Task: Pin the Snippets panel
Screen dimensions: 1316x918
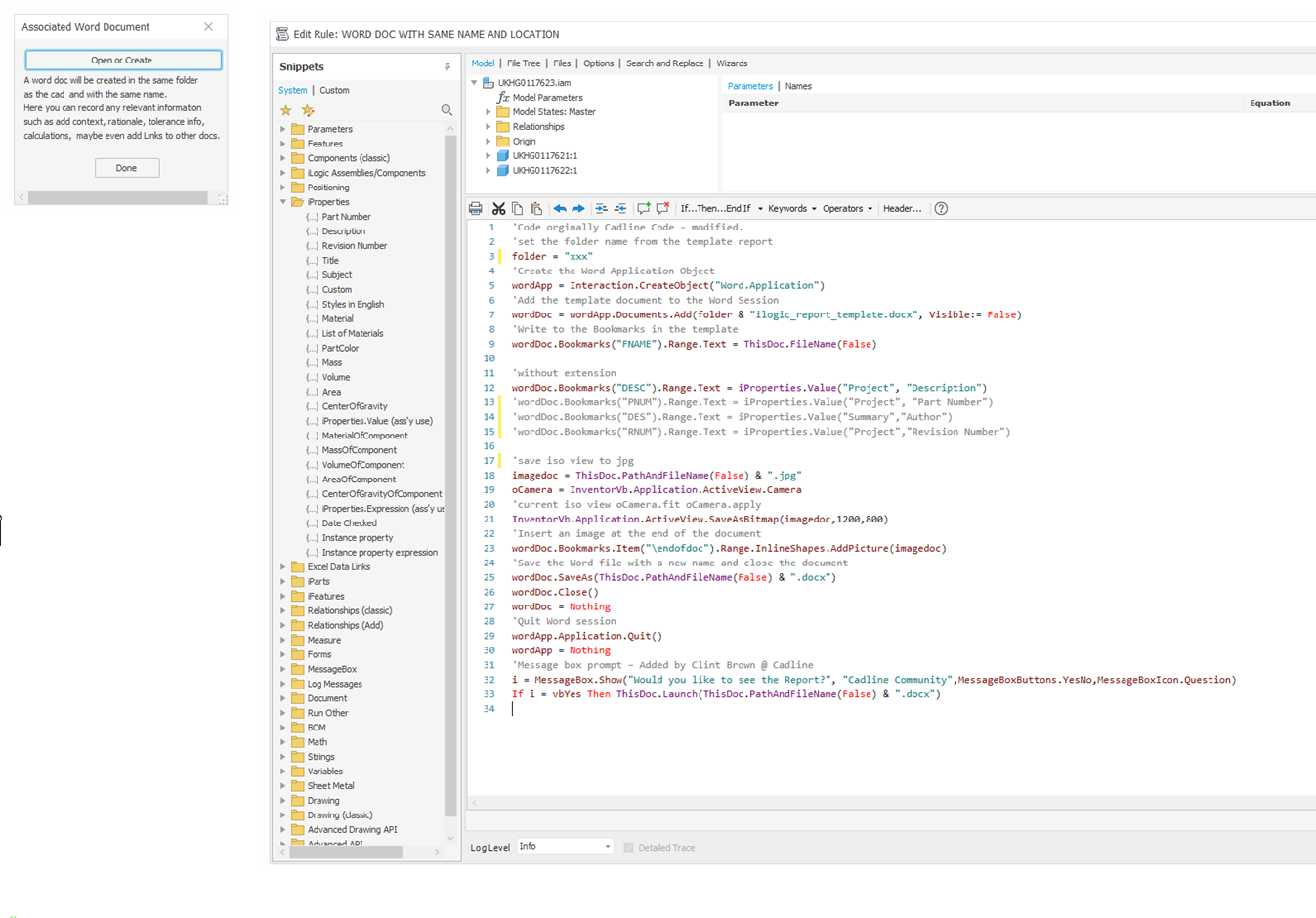Action: (x=447, y=67)
